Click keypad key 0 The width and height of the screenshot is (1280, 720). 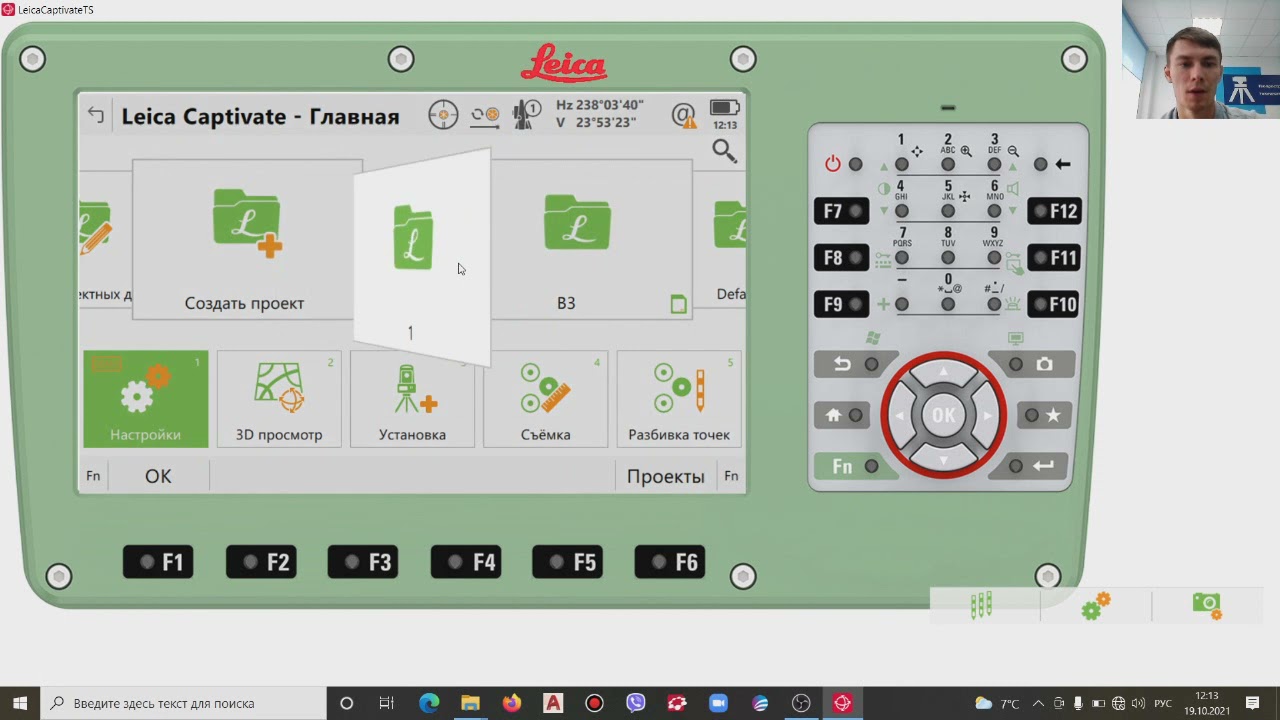click(x=948, y=304)
